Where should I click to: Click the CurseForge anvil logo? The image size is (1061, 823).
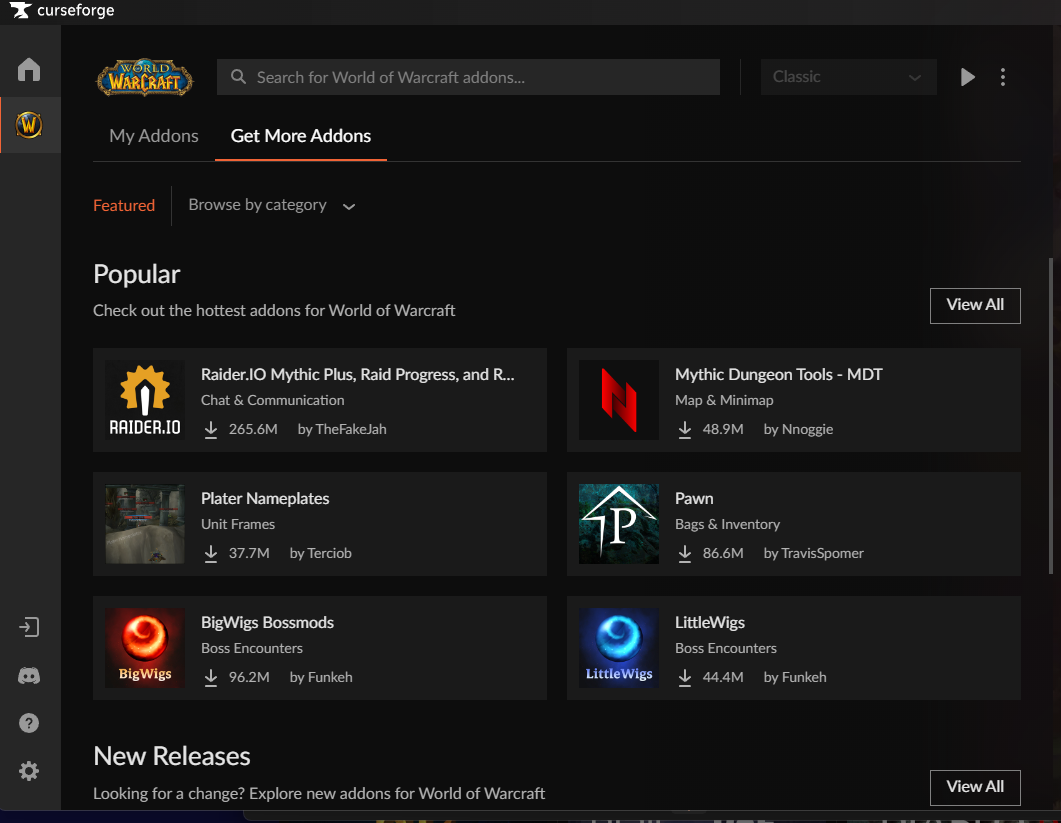tap(20, 10)
